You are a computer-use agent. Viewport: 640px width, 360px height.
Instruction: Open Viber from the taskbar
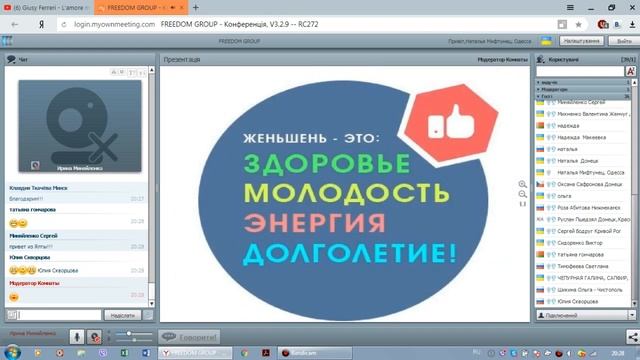tap(103, 353)
